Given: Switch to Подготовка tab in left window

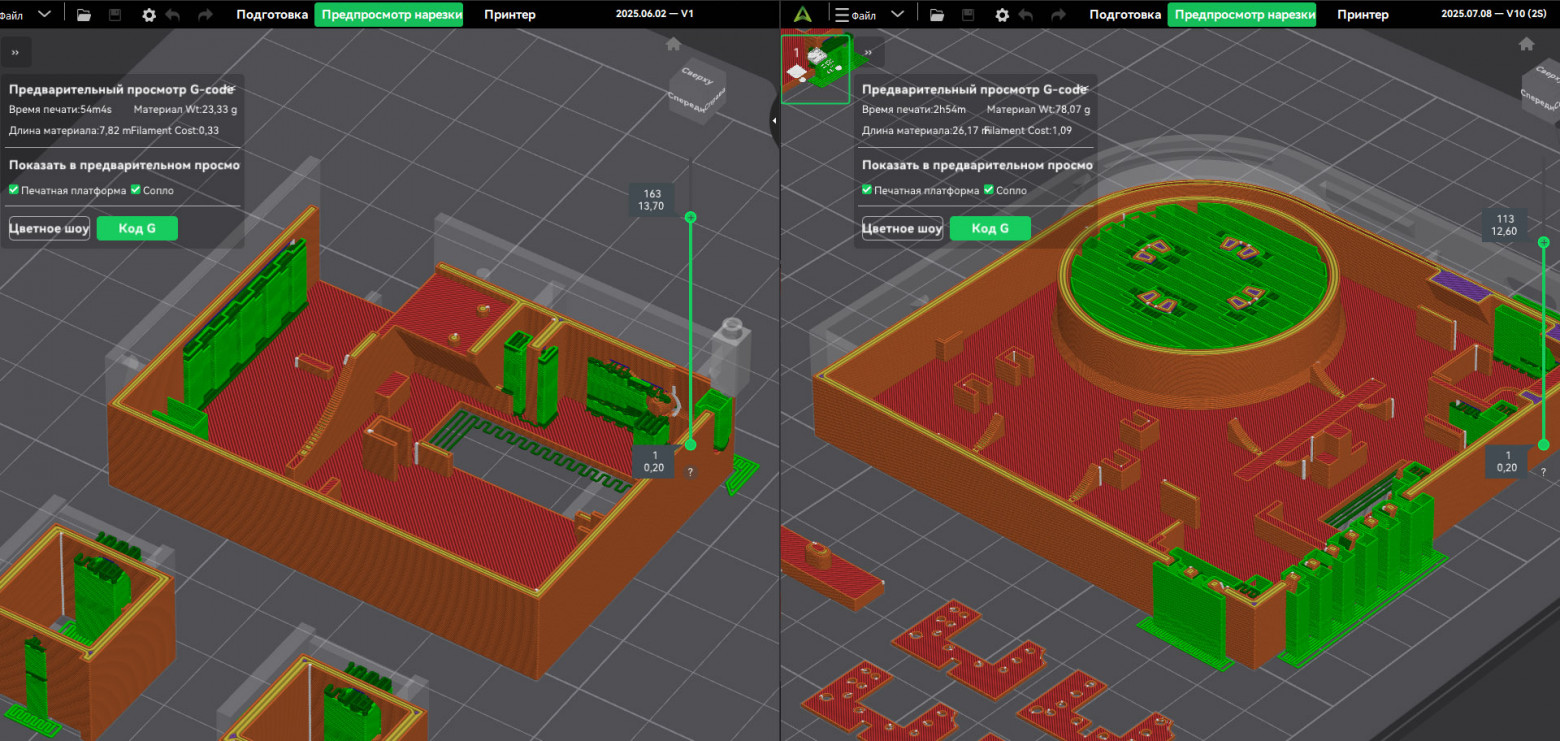Looking at the screenshot, I should 272,15.
